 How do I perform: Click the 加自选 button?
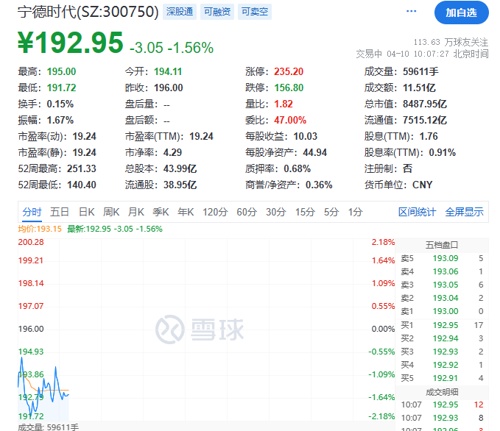click(x=461, y=13)
